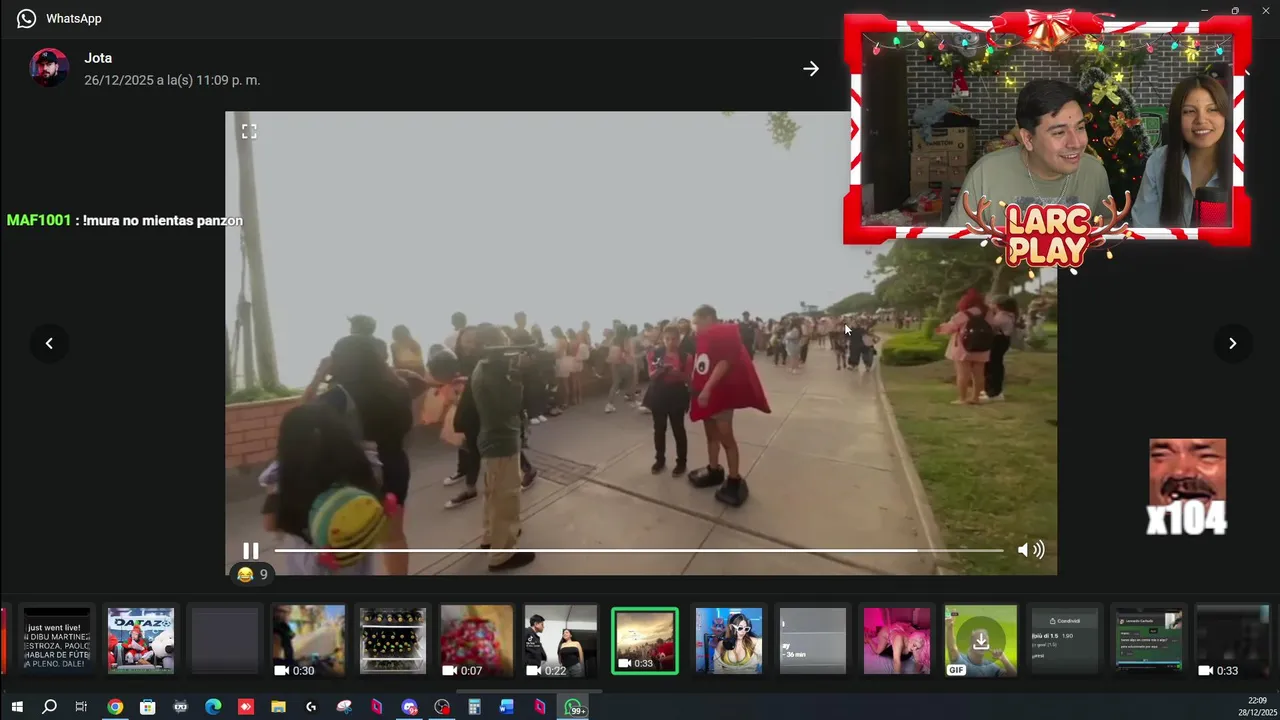The width and height of the screenshot is (1280, 720).
Task: Open the DIBU MARTINEZ text thumbnail
Action: [57, 641]
